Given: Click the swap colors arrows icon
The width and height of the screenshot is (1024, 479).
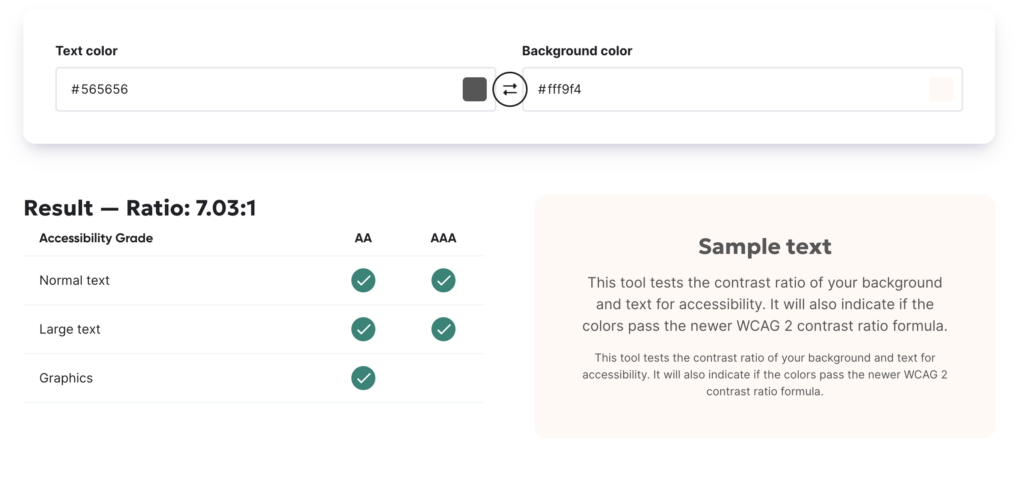Looking at the screenshot, I should coord(509,89).
